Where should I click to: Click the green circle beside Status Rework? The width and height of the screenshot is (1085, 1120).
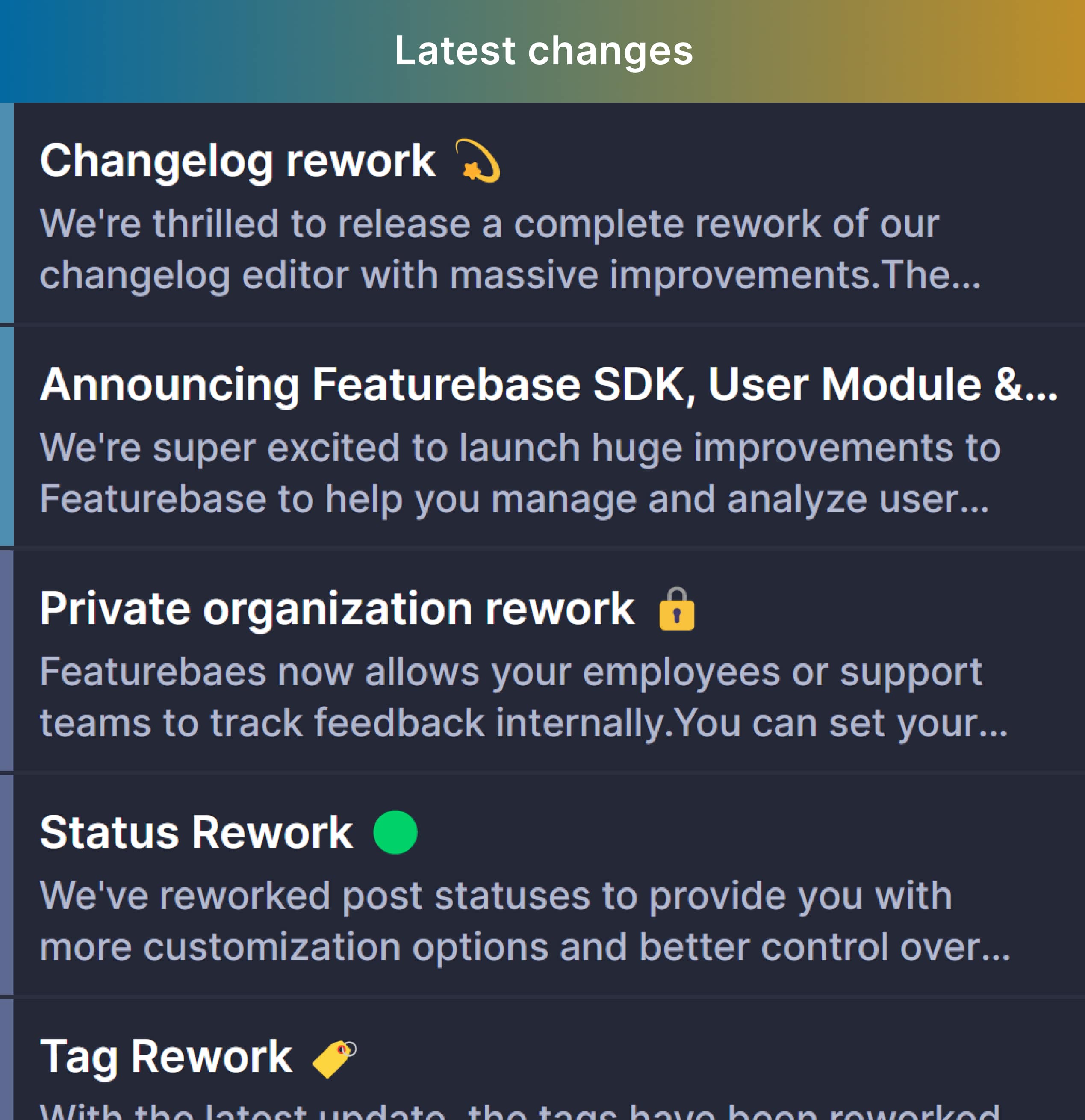click(x=395, y=832)
